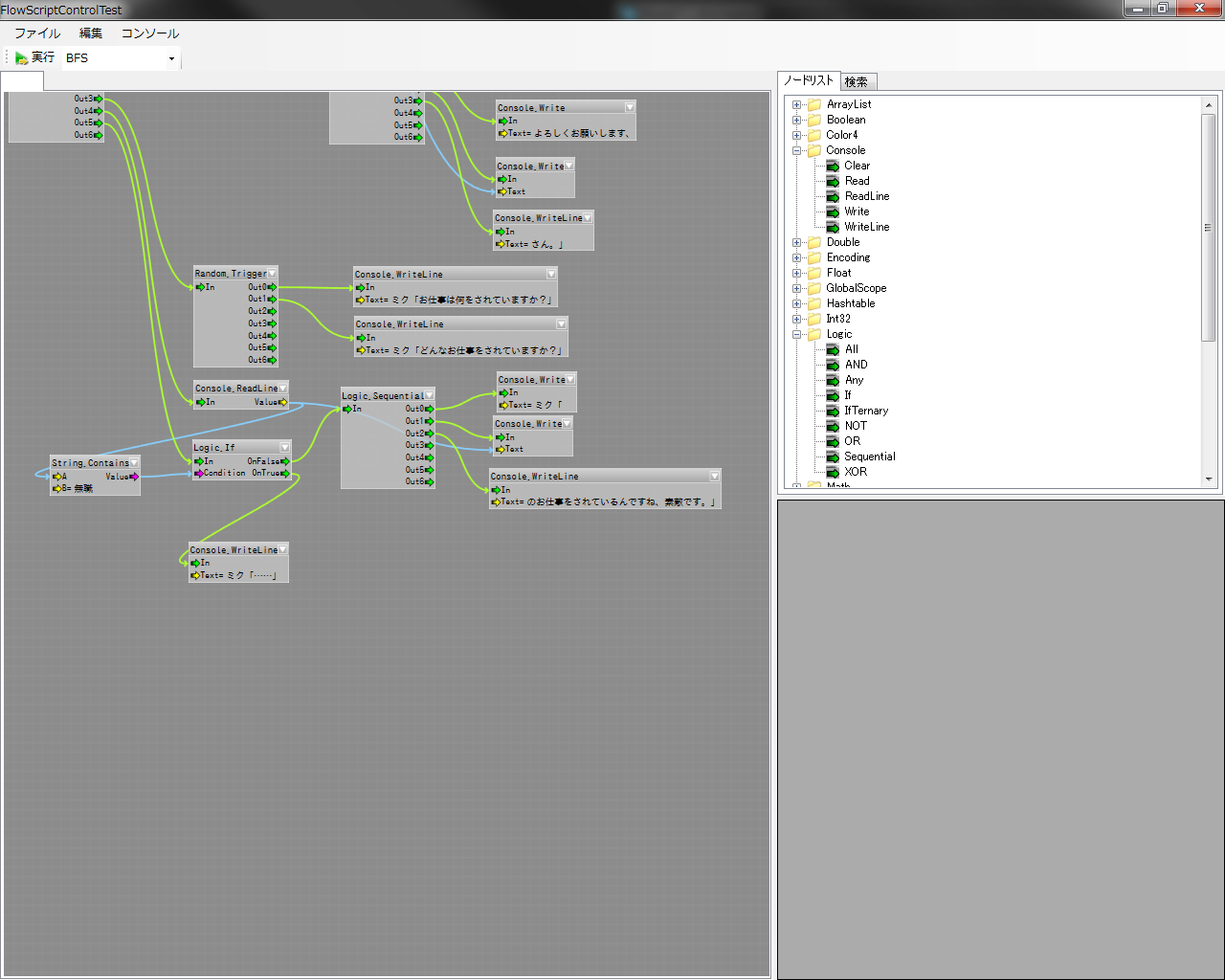Open the BFS combo box dropdown
This screenshot has height=980, width=1225.
[171, 59]
